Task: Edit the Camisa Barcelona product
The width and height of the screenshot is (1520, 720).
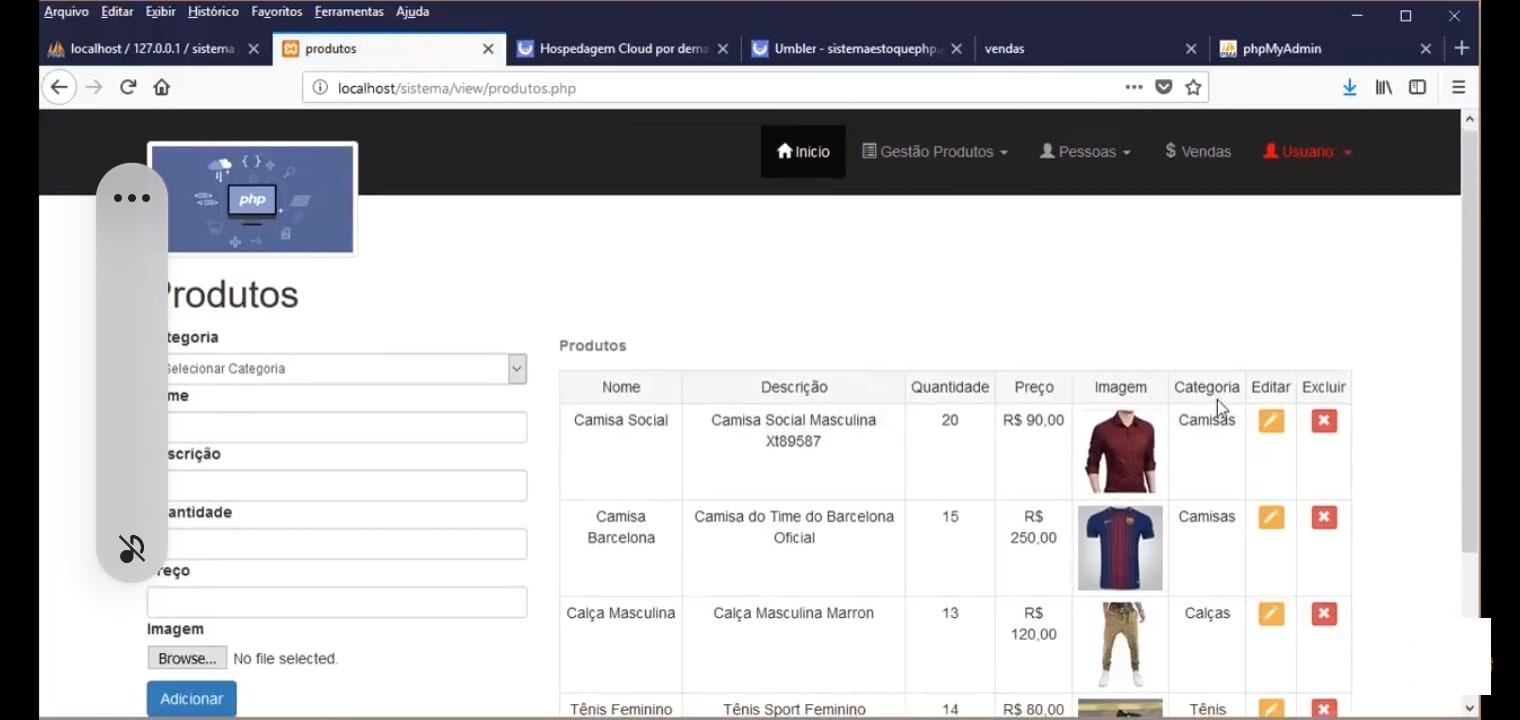Action: (1271, 517)
